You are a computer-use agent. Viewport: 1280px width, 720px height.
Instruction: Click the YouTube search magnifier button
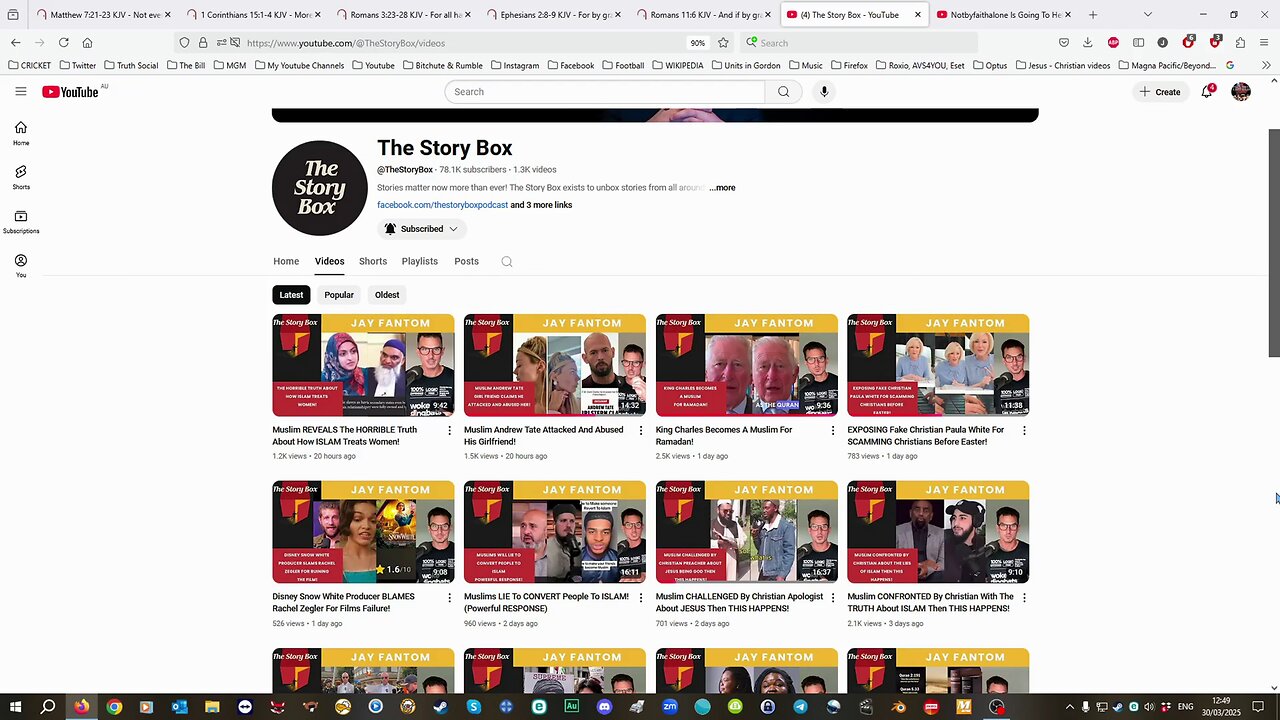783,91
